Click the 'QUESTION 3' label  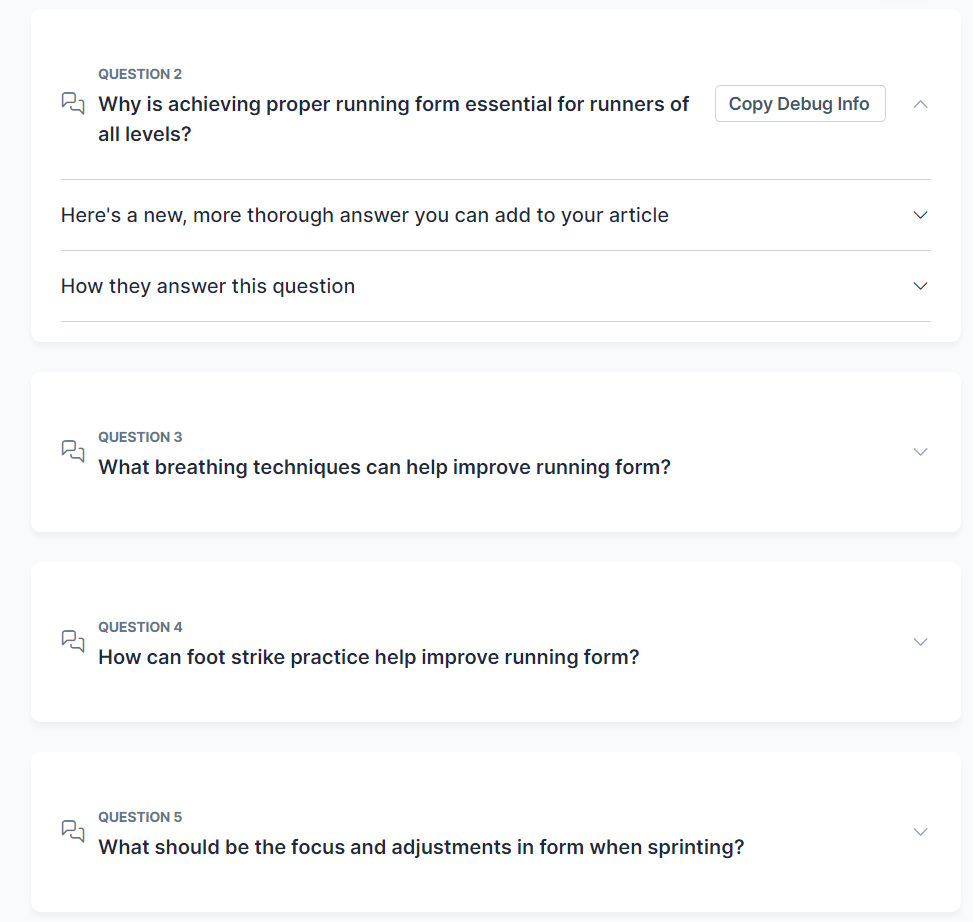(140, 437)
